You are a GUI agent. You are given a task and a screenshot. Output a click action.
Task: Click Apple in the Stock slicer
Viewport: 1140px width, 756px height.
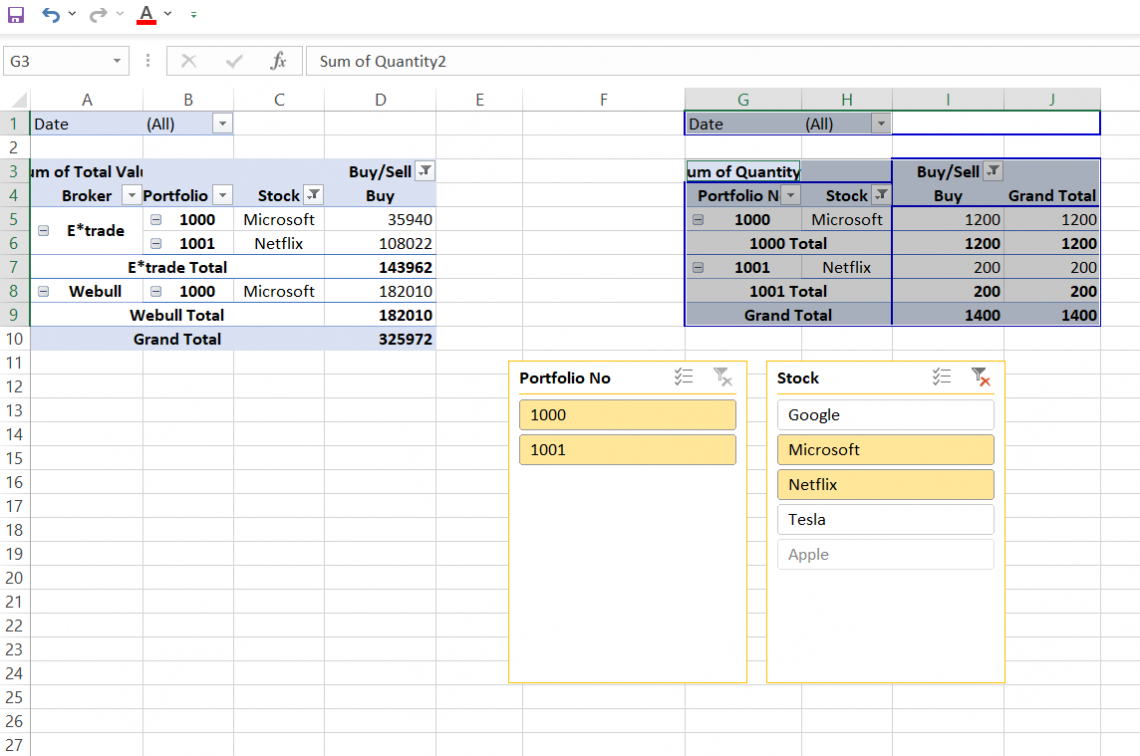(885, 554)
